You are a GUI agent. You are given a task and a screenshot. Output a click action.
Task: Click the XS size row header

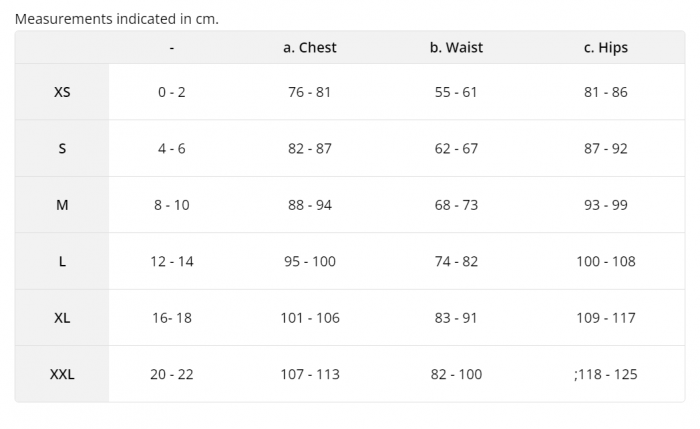click(62, 92)
